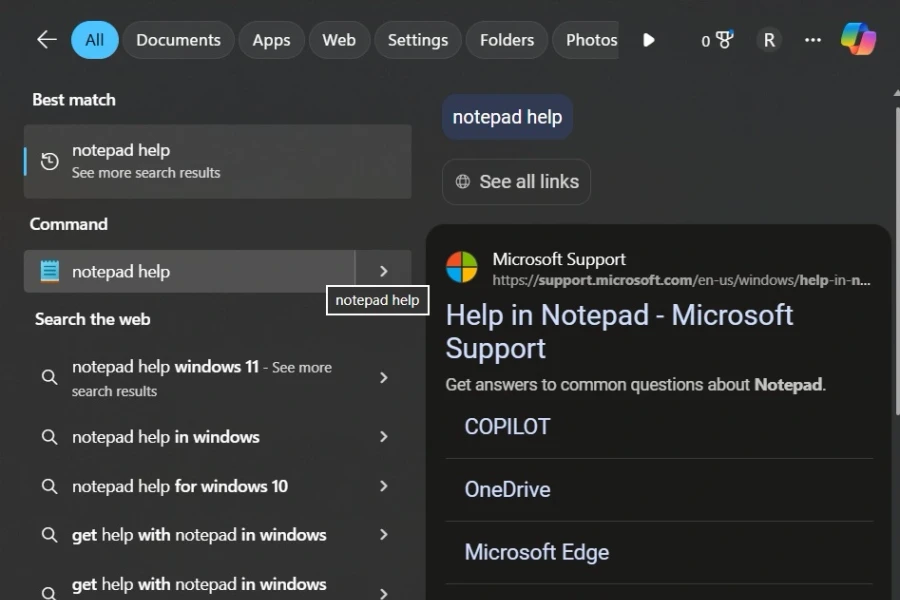This screenshot has width=900, height=600.
Task: Click the Notepad app icon in Command
Action: point(50,271)
